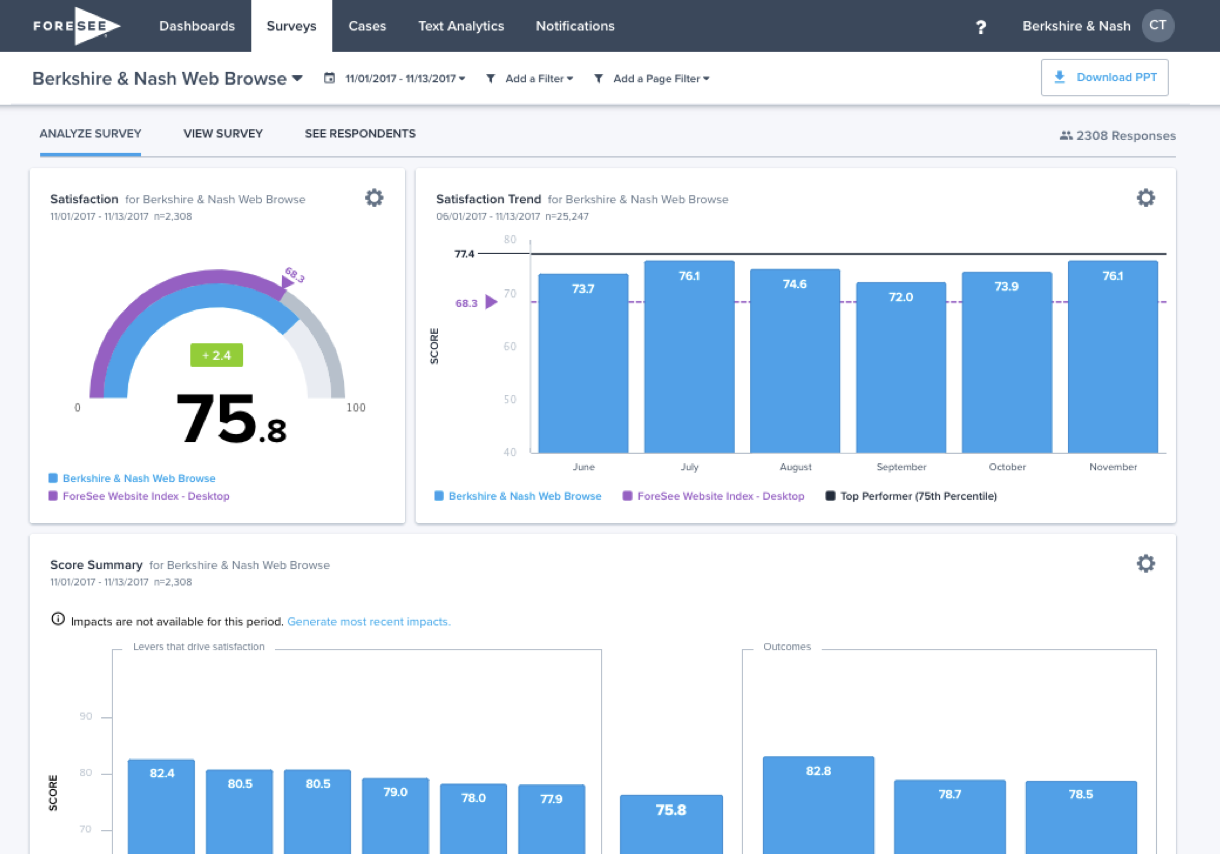This screenshot has width=1220, height=854.
Task: Open the Add a Page Filter dropdown
Action: 661,78
